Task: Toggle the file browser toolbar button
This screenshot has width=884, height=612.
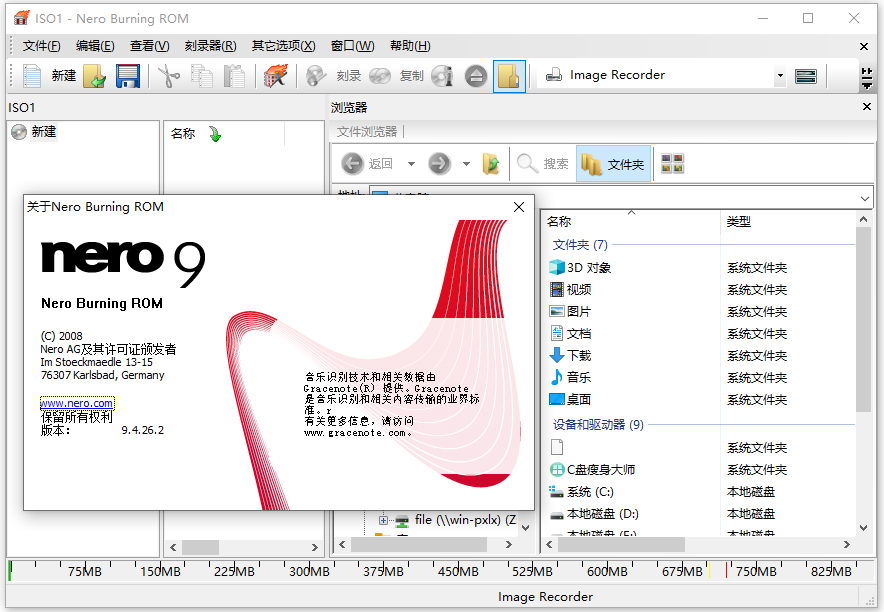Action: [x=509, y=76]
